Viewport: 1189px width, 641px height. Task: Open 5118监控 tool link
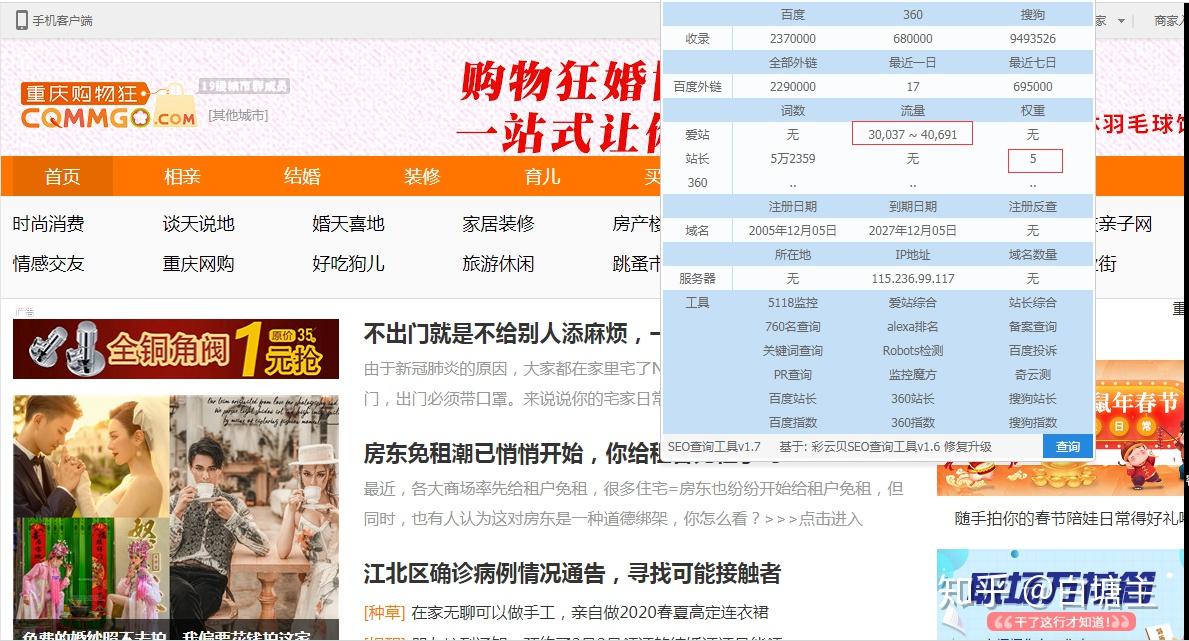tap(792, 303)
